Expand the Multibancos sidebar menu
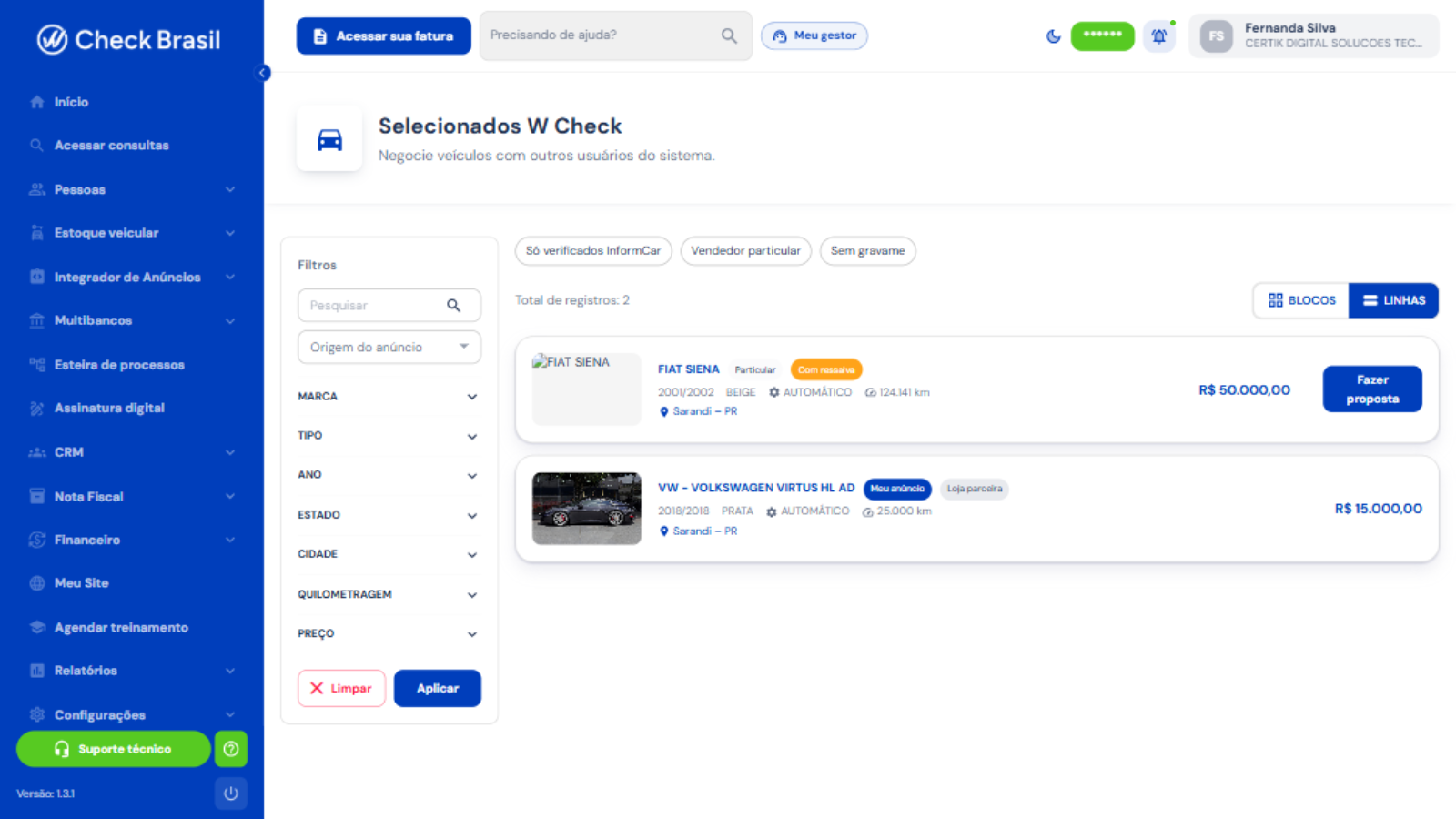Screen dimensions: 1456x819 132,320
